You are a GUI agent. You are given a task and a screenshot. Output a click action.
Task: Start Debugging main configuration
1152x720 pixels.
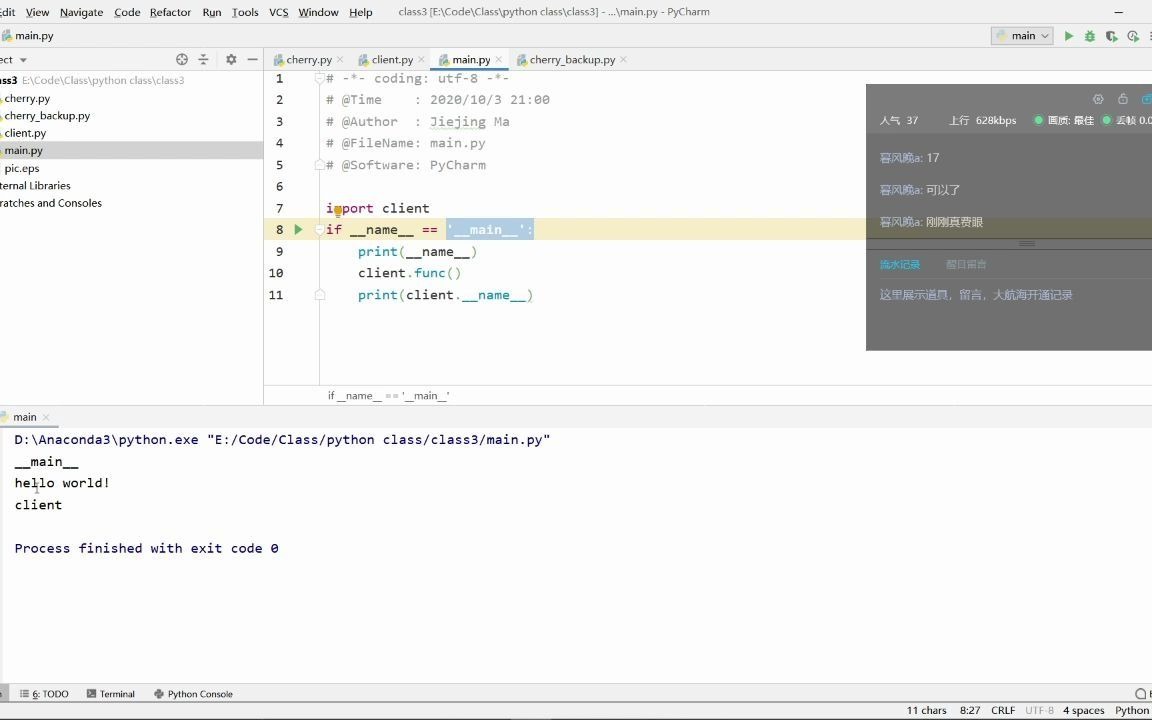tap(1089, 35)
